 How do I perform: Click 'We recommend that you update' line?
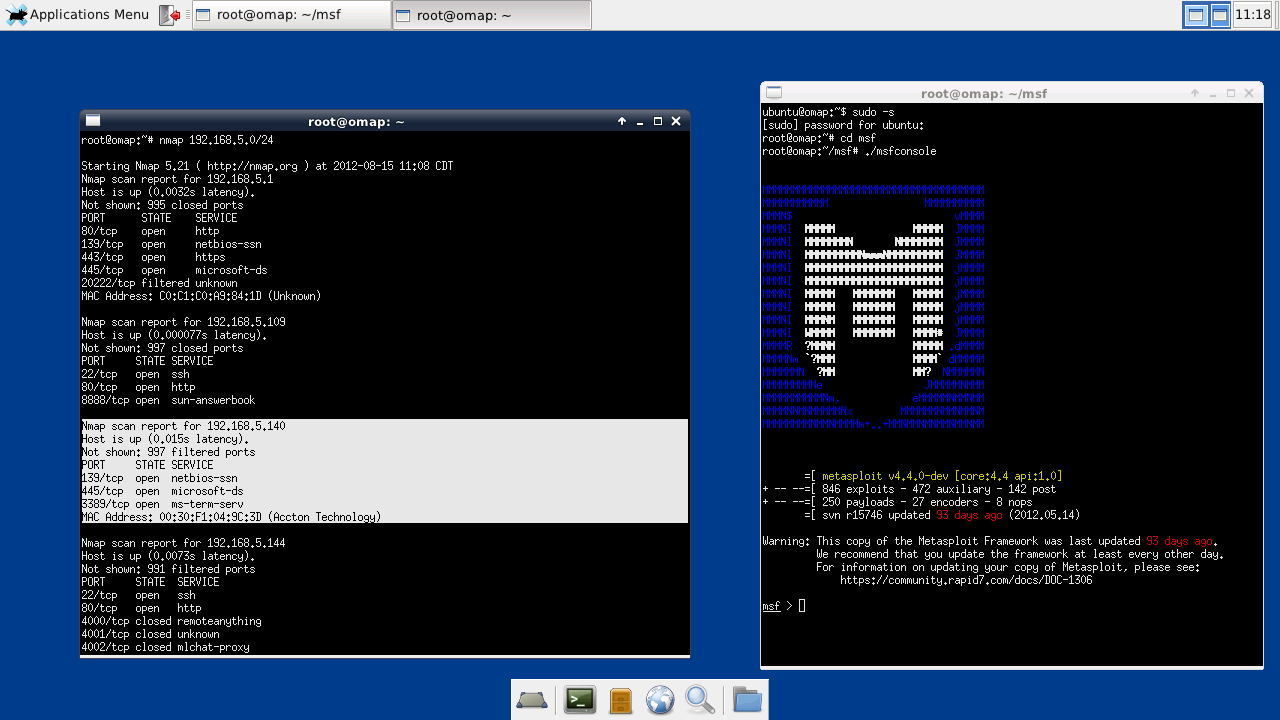[1020, 554]
